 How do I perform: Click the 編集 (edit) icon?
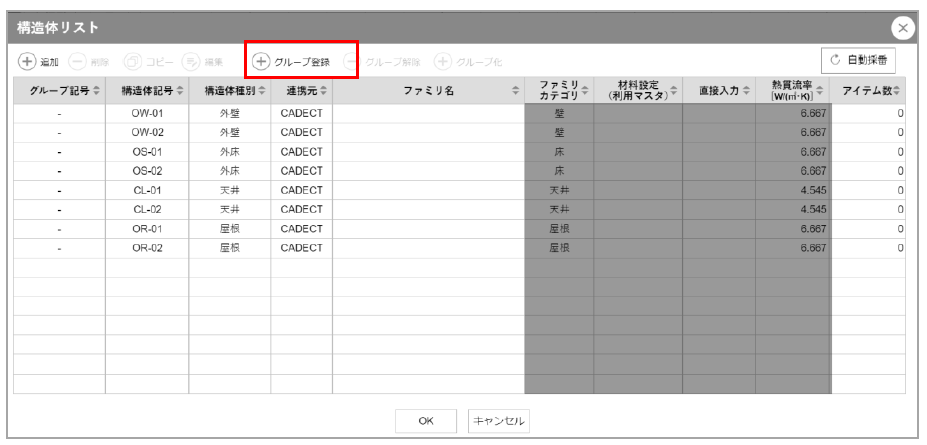point(190,61)
